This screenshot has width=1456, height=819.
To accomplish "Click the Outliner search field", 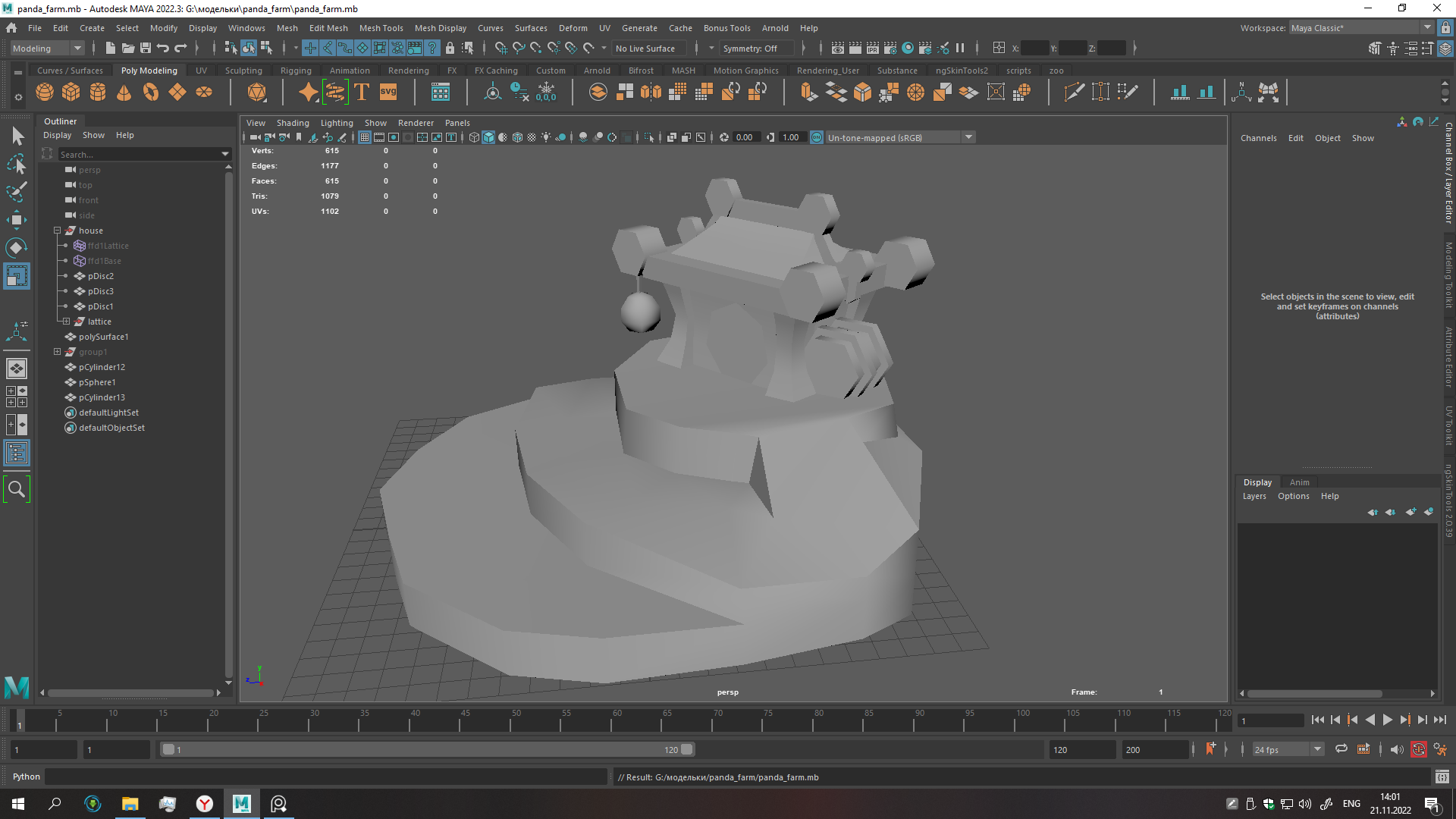I will [x=140, y=154].
